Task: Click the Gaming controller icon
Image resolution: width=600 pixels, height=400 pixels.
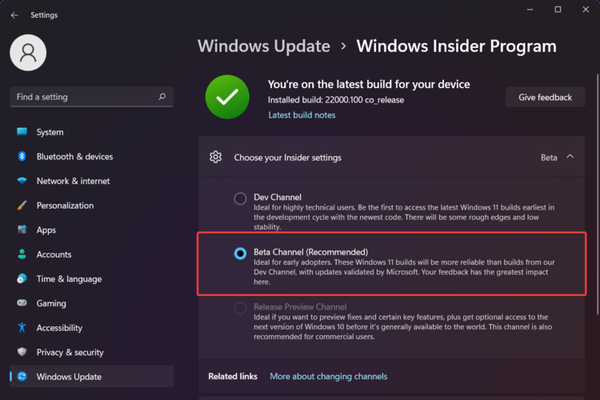Action: tap(21, 303)
